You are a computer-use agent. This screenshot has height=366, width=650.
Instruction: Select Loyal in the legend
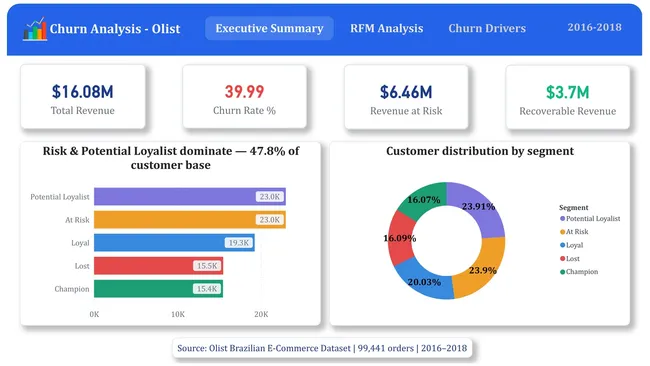(571, 245)
